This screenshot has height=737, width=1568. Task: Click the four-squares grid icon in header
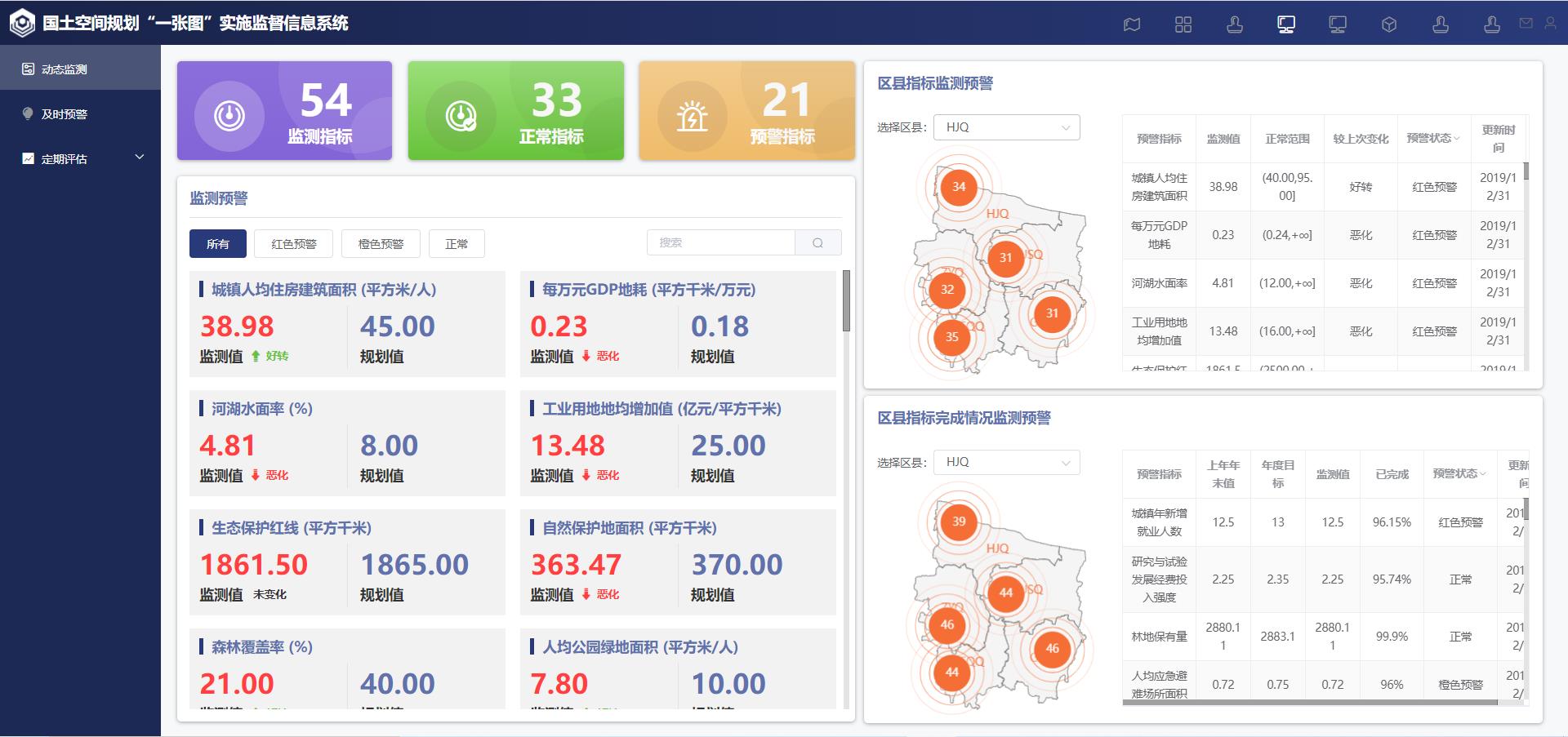1183,24
